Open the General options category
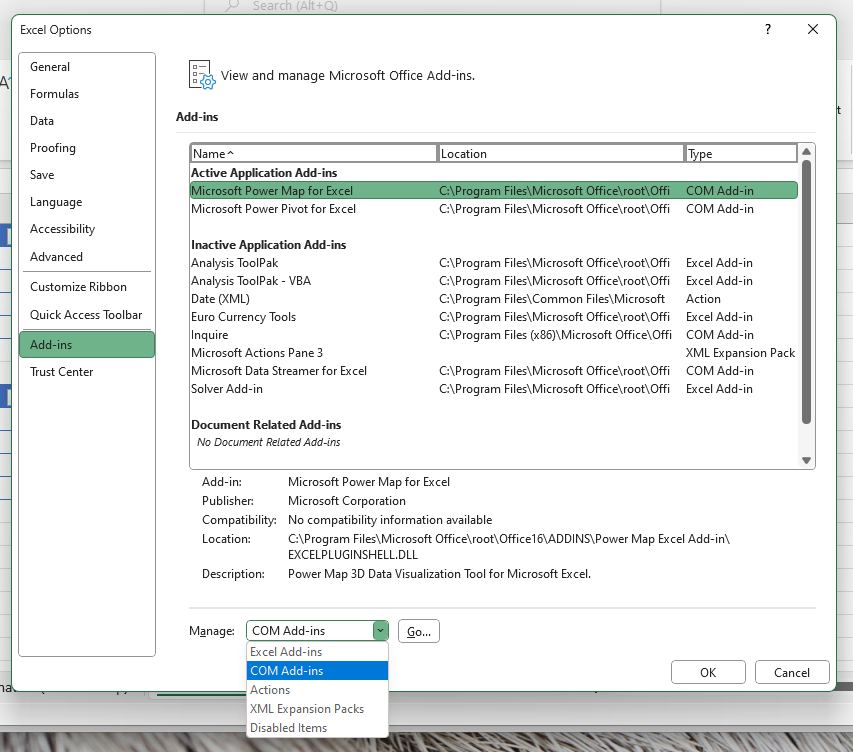The width and height of the screenshot is (853, 752). pos(86,67)
